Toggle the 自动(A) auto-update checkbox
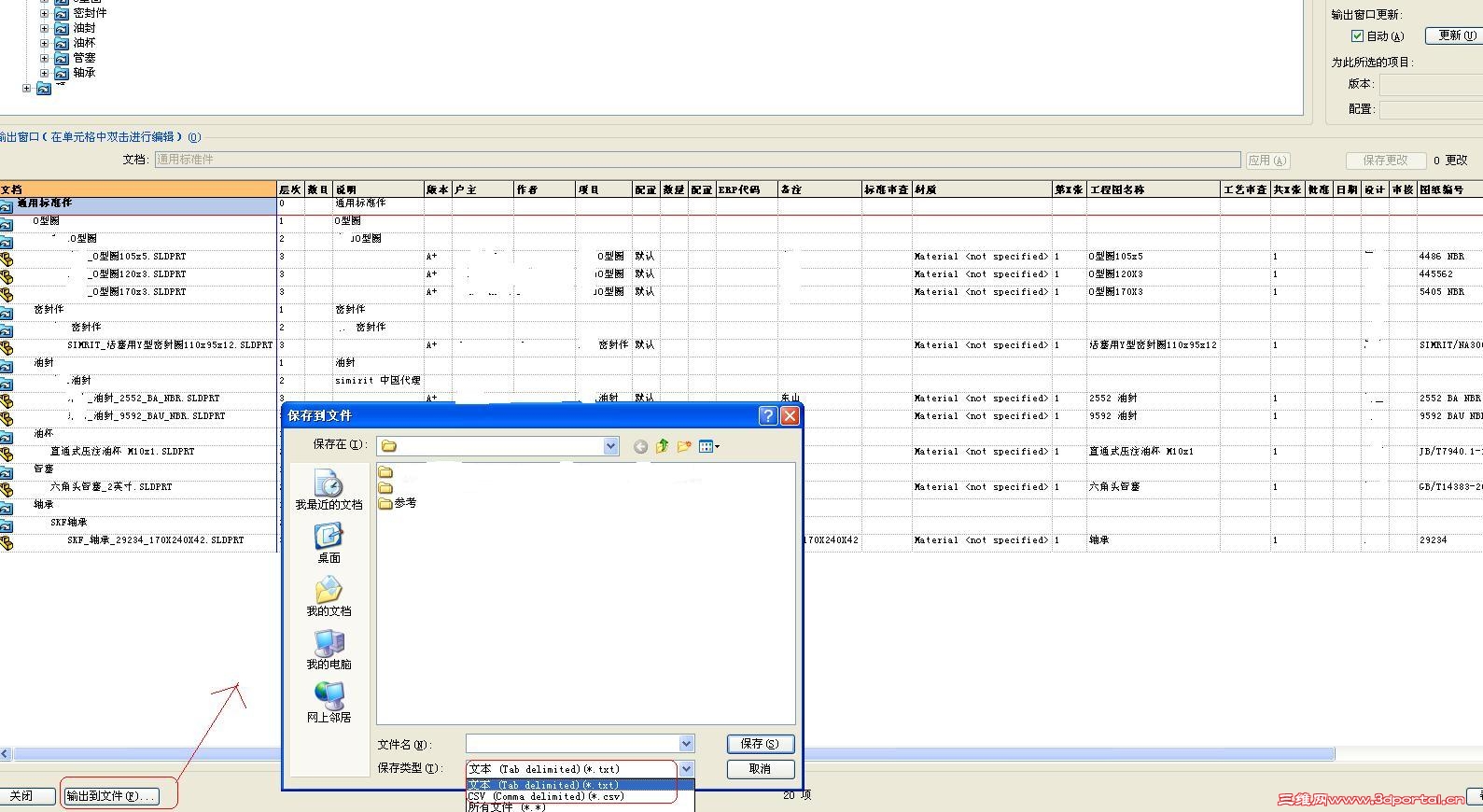The height and width of the screenshot is (812, 1483). [x=1357, y=35]
